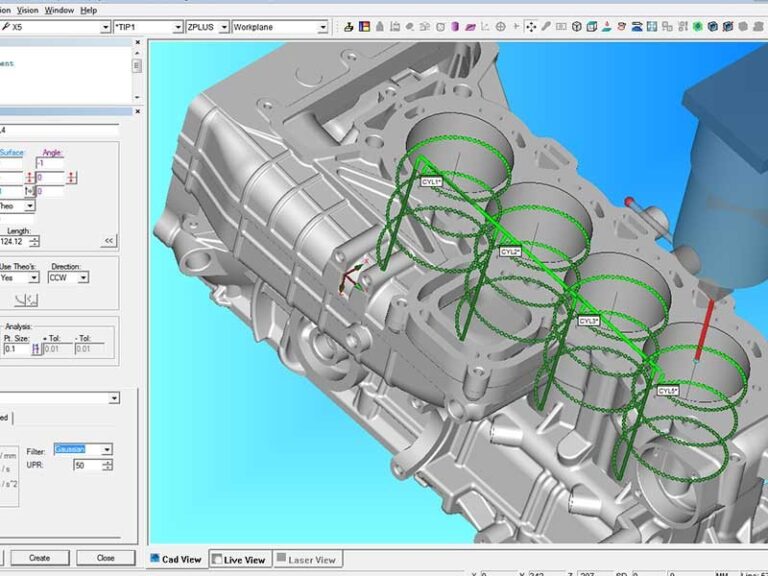
Task: Click the multicolor grid icon in toolbar
Action: [363, 27]
